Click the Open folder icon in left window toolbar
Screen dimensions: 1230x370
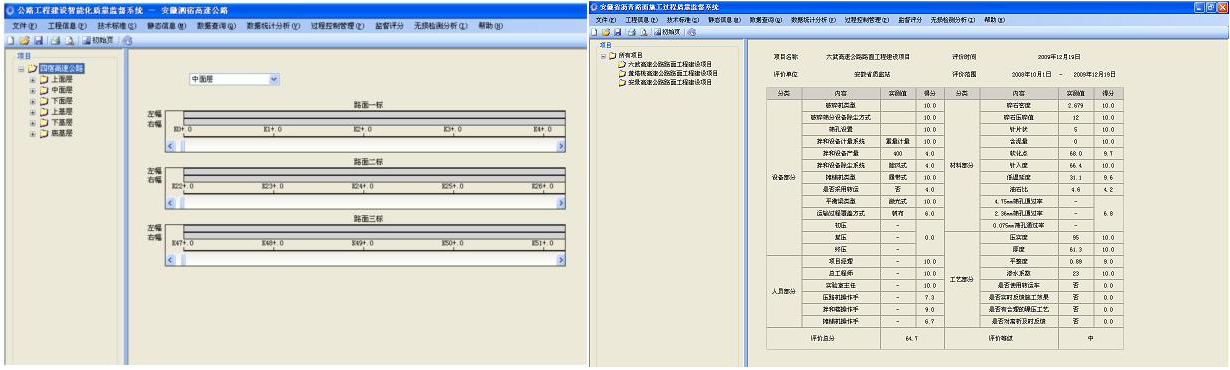pos(24,41)
